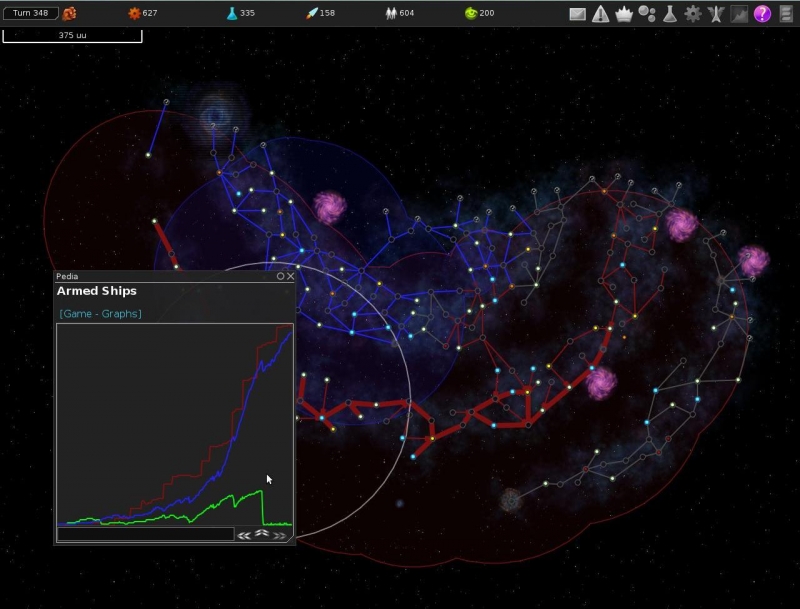The image size is (800, 609).
Task: Click the detection value 200
Action: (487, 13)
